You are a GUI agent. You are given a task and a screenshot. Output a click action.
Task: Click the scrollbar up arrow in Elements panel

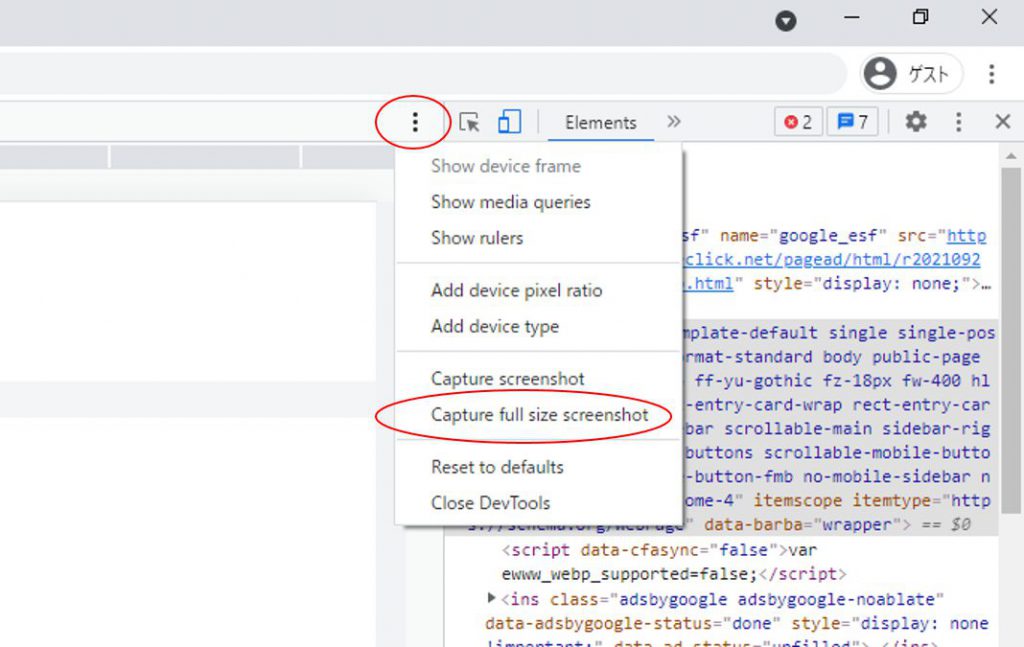tap(1012, 156)
